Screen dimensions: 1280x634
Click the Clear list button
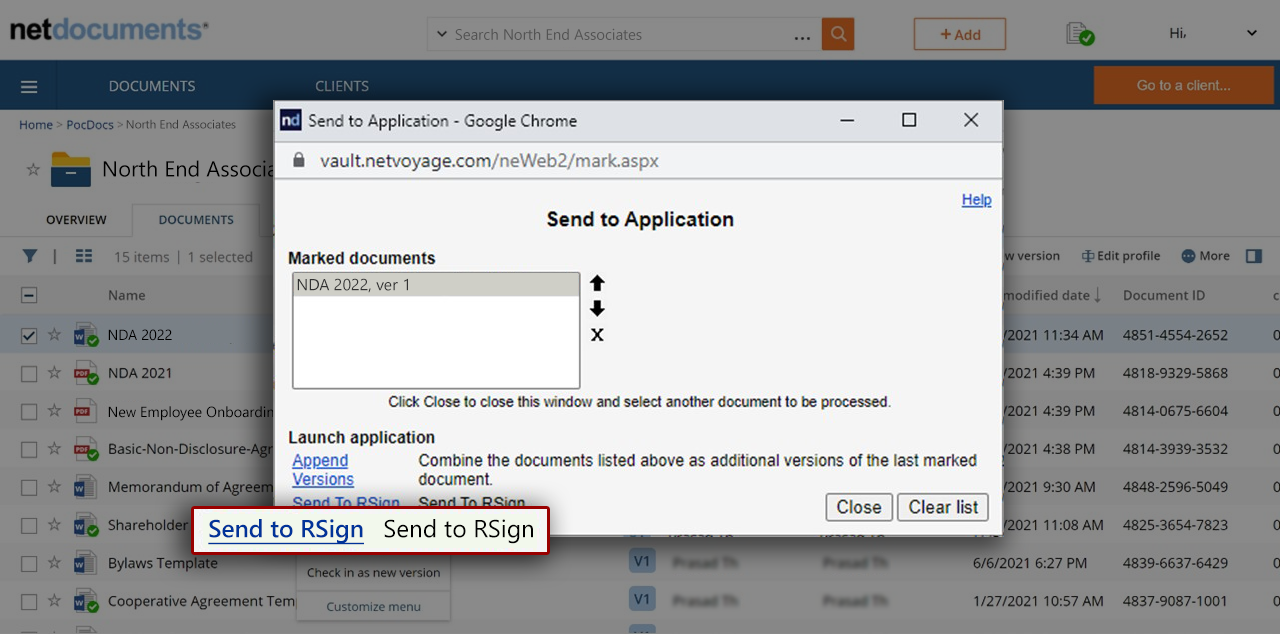coord(943,507)
